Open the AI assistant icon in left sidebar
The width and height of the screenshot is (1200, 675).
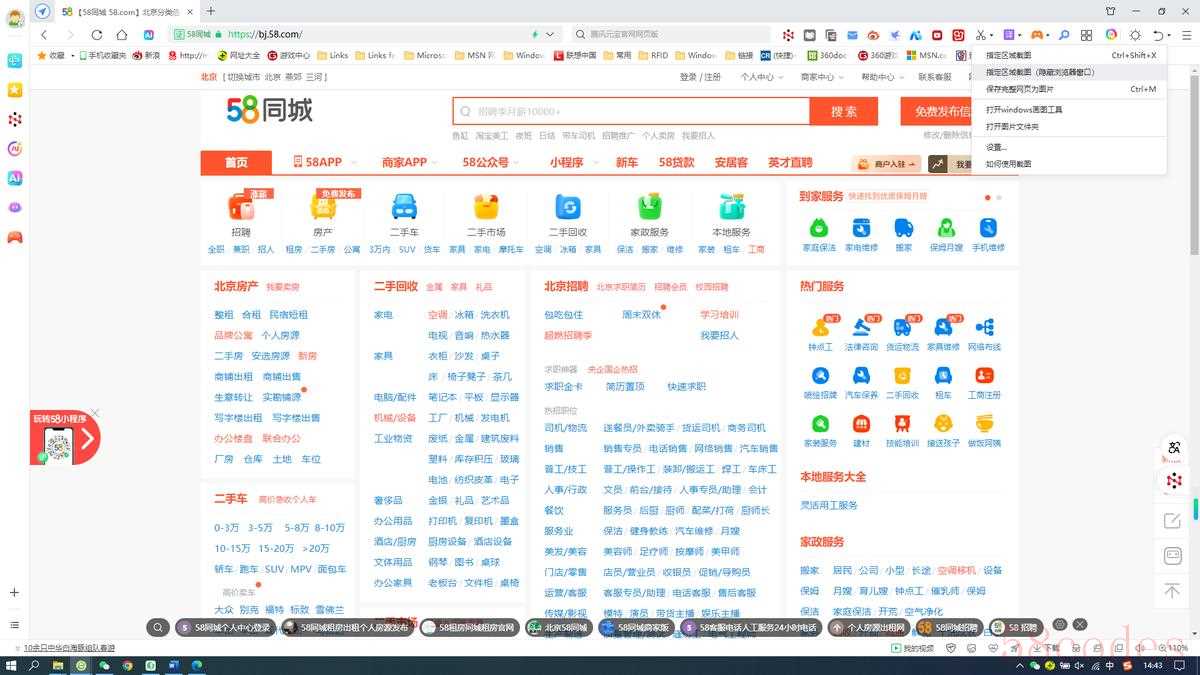click(x=15, y=178)
